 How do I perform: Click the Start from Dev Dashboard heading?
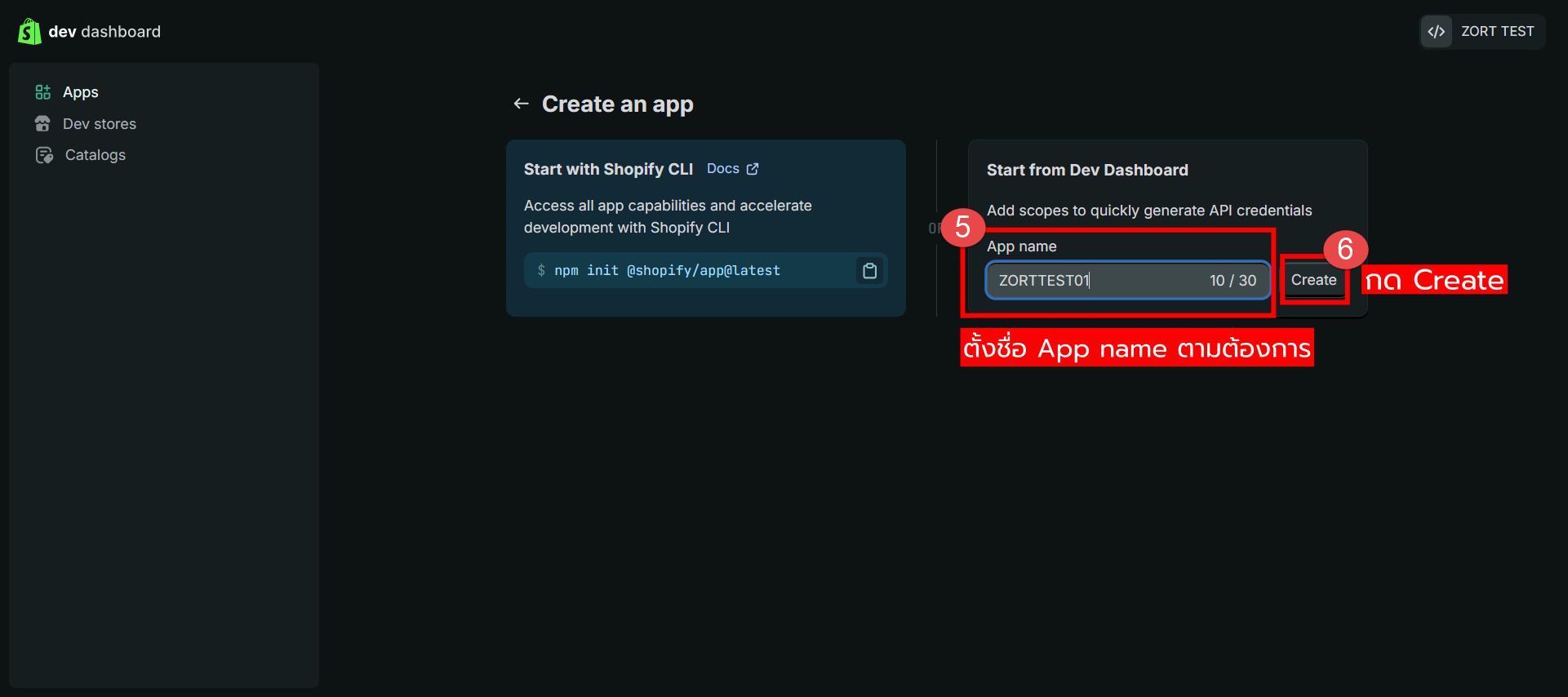(1087, 171)
